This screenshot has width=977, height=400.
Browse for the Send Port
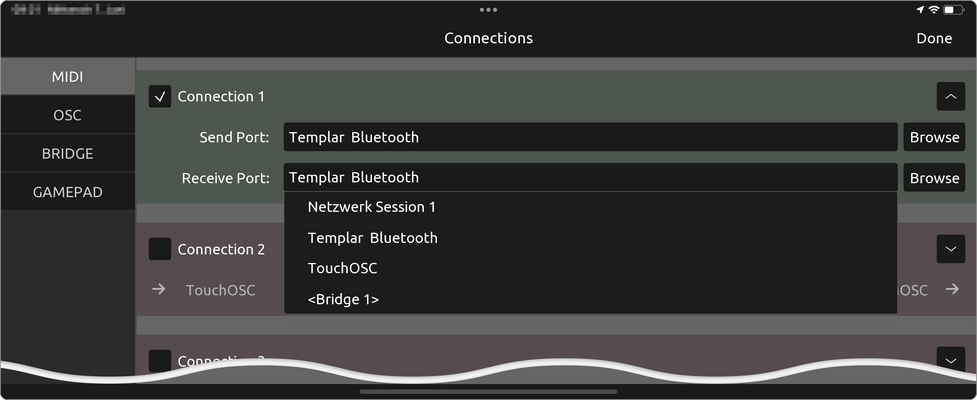click(x=934, y=137)
